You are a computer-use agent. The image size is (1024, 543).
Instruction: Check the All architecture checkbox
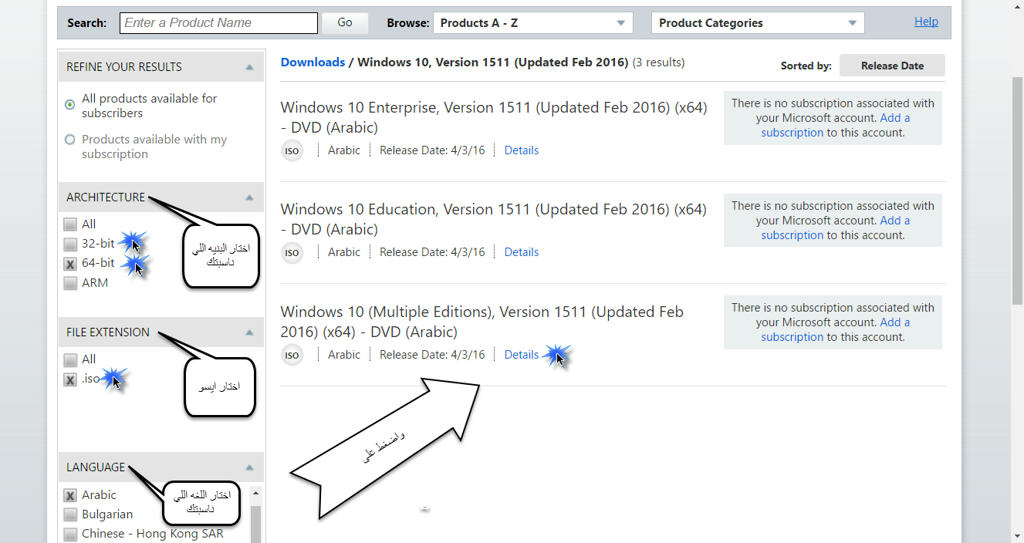[70, 225]
